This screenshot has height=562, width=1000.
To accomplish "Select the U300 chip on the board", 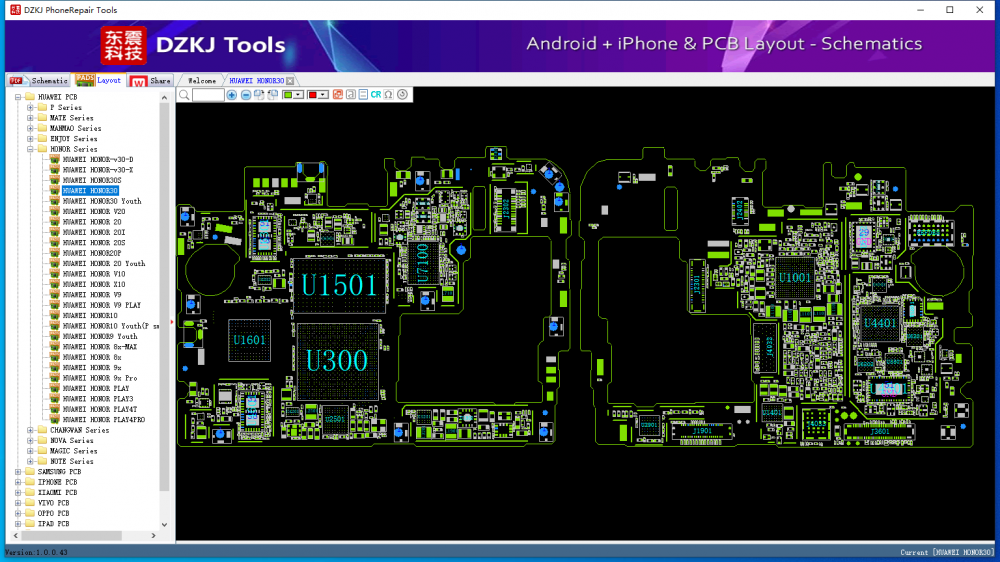I will [x=336, y=360].
